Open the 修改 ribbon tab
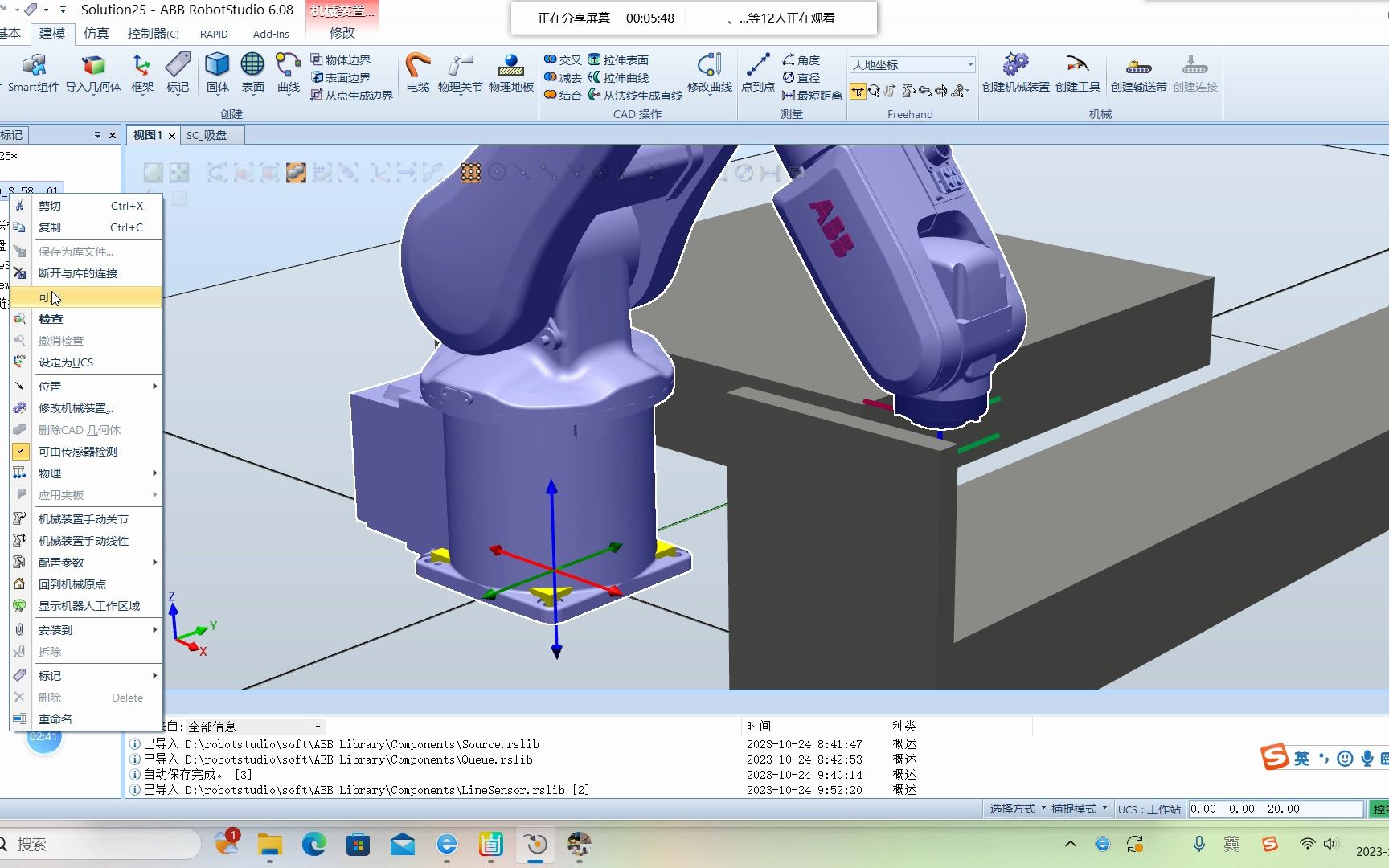Image resolution: width=1389 pixels, height=868 pixels. coord(342,33)
